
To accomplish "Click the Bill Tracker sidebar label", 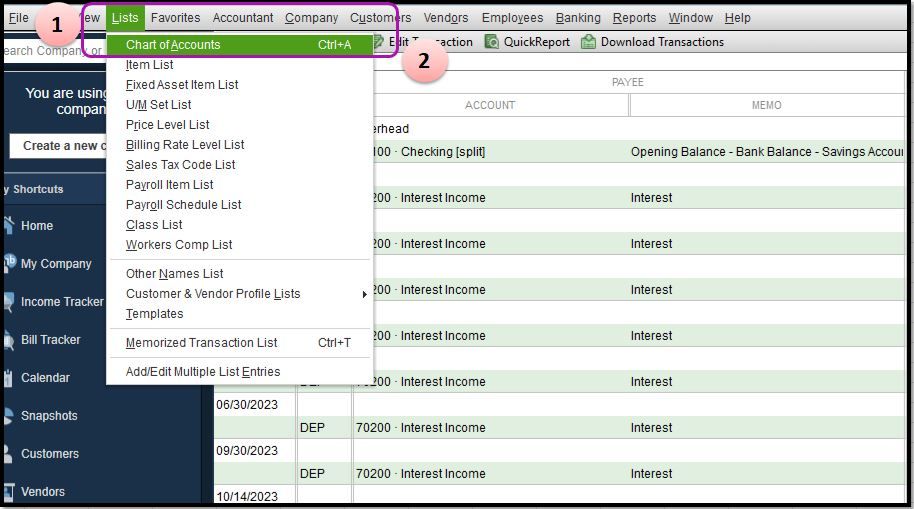I will [51, 340].
